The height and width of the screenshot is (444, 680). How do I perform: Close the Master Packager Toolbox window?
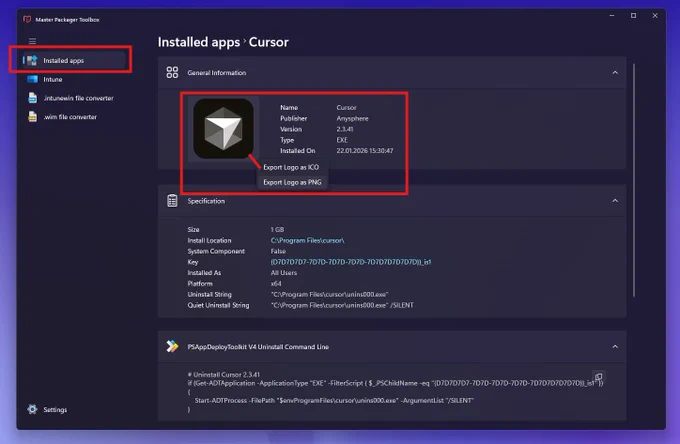655,16
